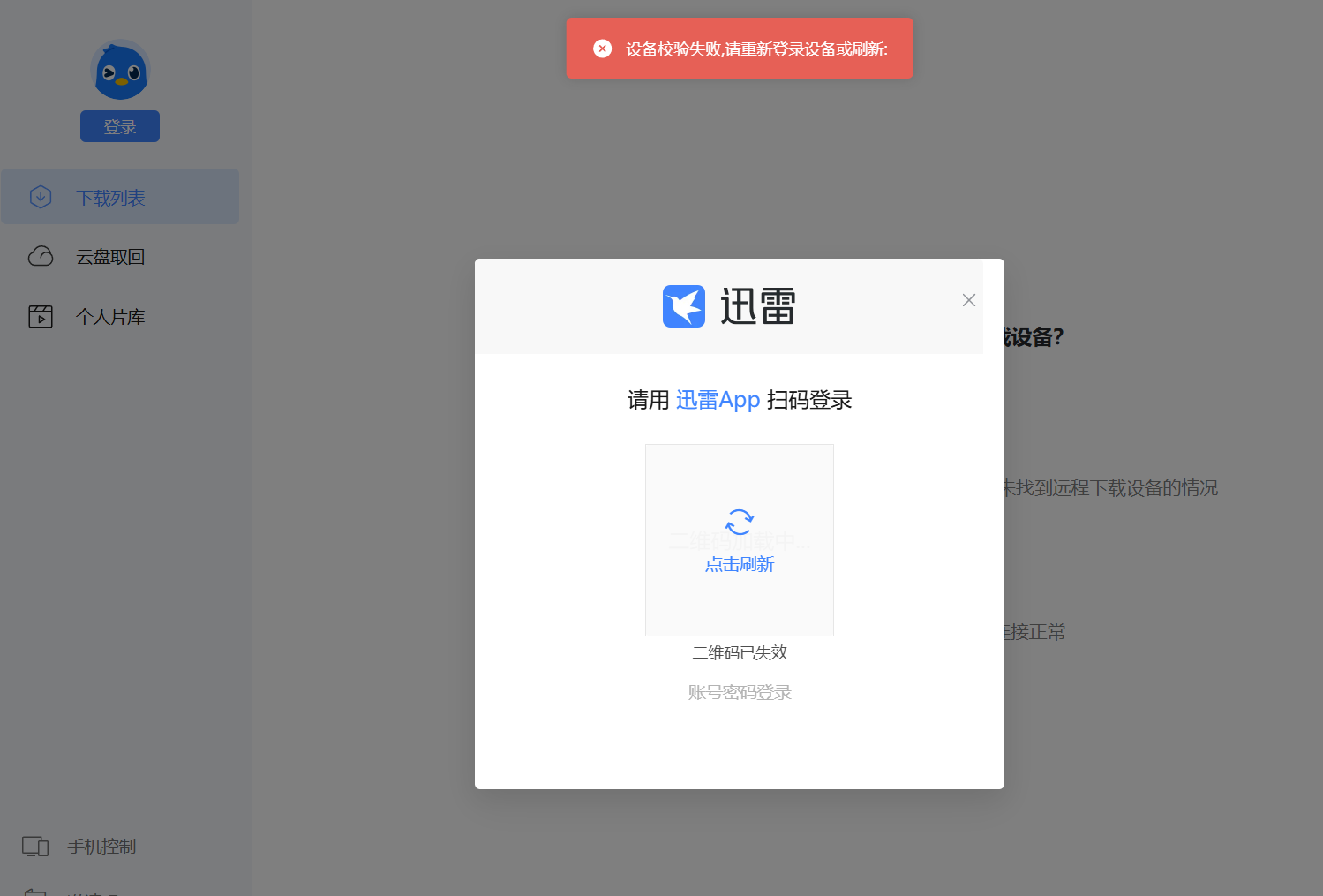Click the QR refresh arrows icon
The image size is (1323, 896).
740,522
